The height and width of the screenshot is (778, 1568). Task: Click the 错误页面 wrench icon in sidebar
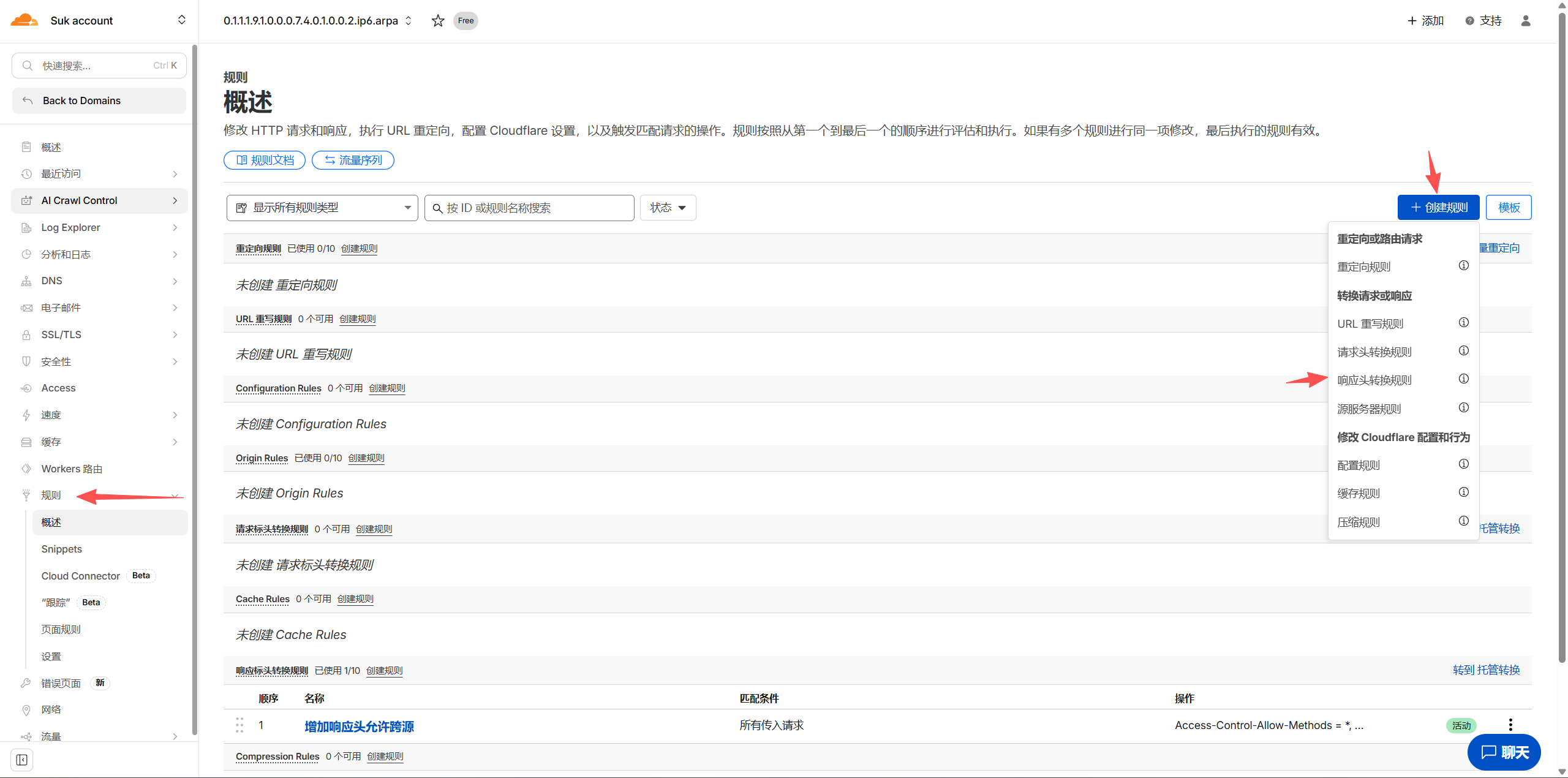(x=26, y=683)
